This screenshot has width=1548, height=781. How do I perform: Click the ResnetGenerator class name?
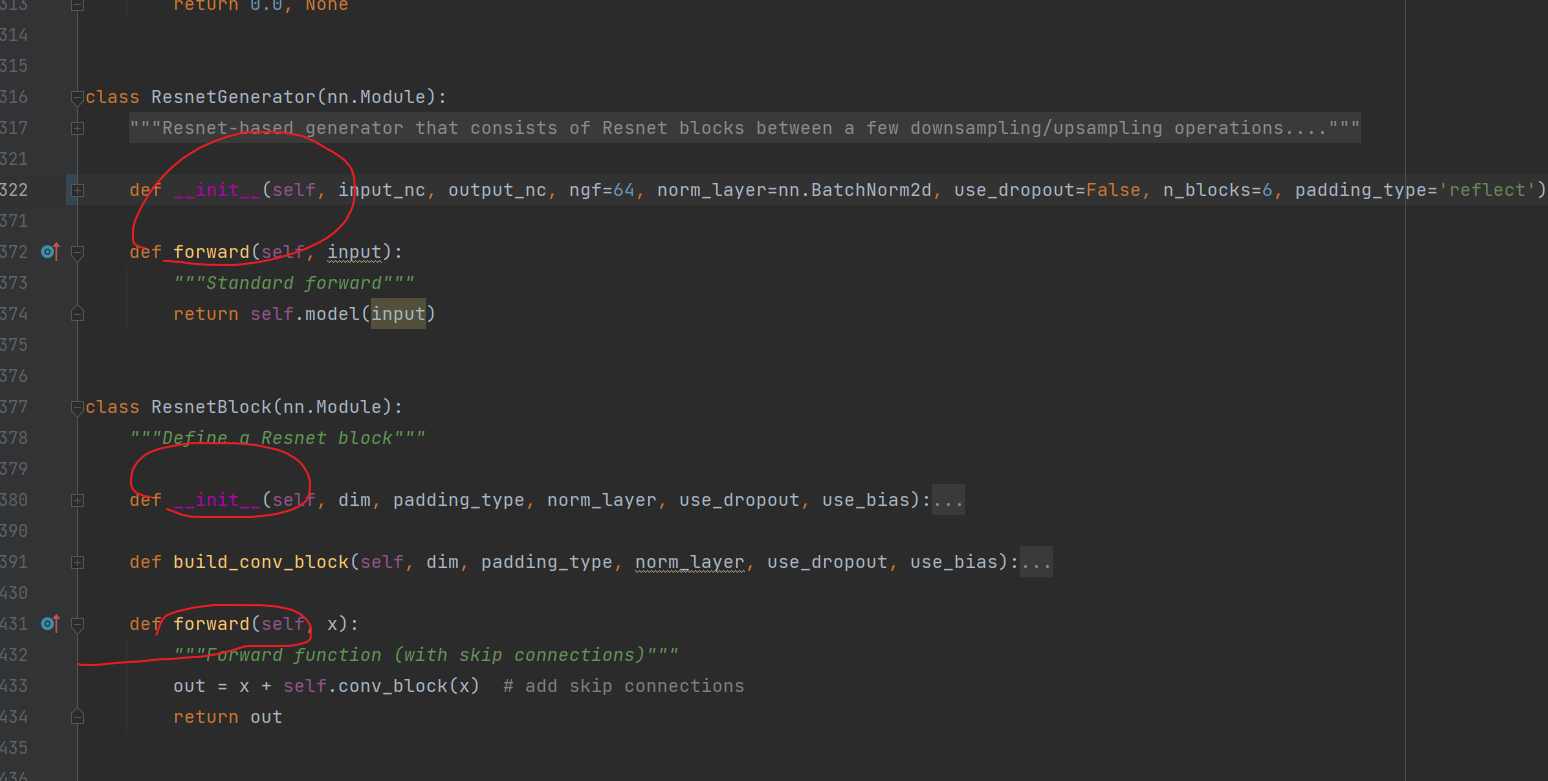(x=233, y=97)
